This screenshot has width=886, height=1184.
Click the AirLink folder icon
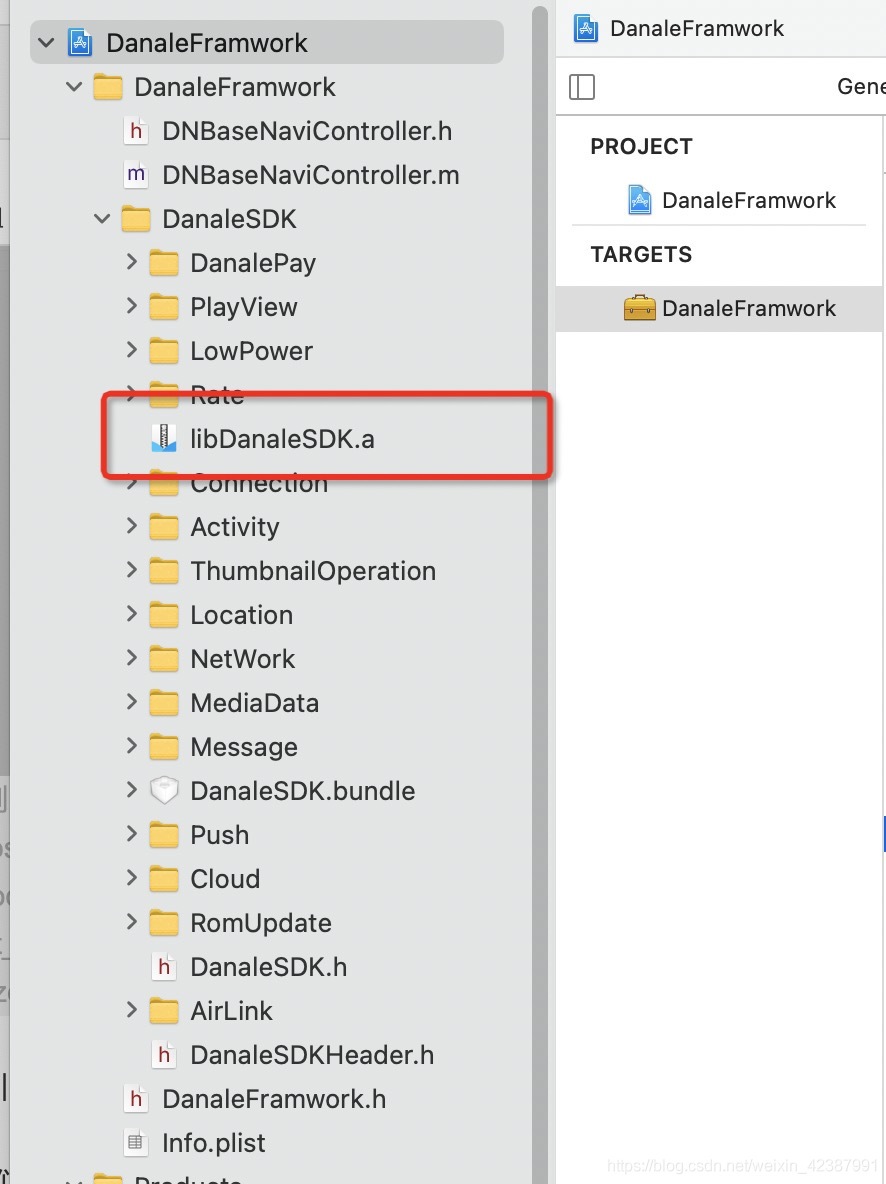(x=164, y=1010)
